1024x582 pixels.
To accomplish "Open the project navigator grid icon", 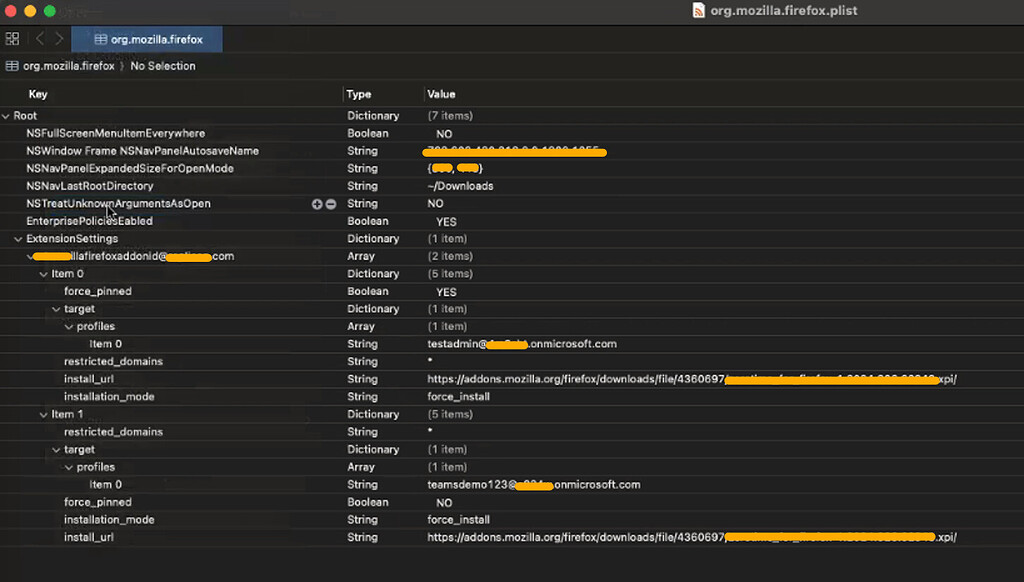I will pyautogui.click(x=12, y=38).
